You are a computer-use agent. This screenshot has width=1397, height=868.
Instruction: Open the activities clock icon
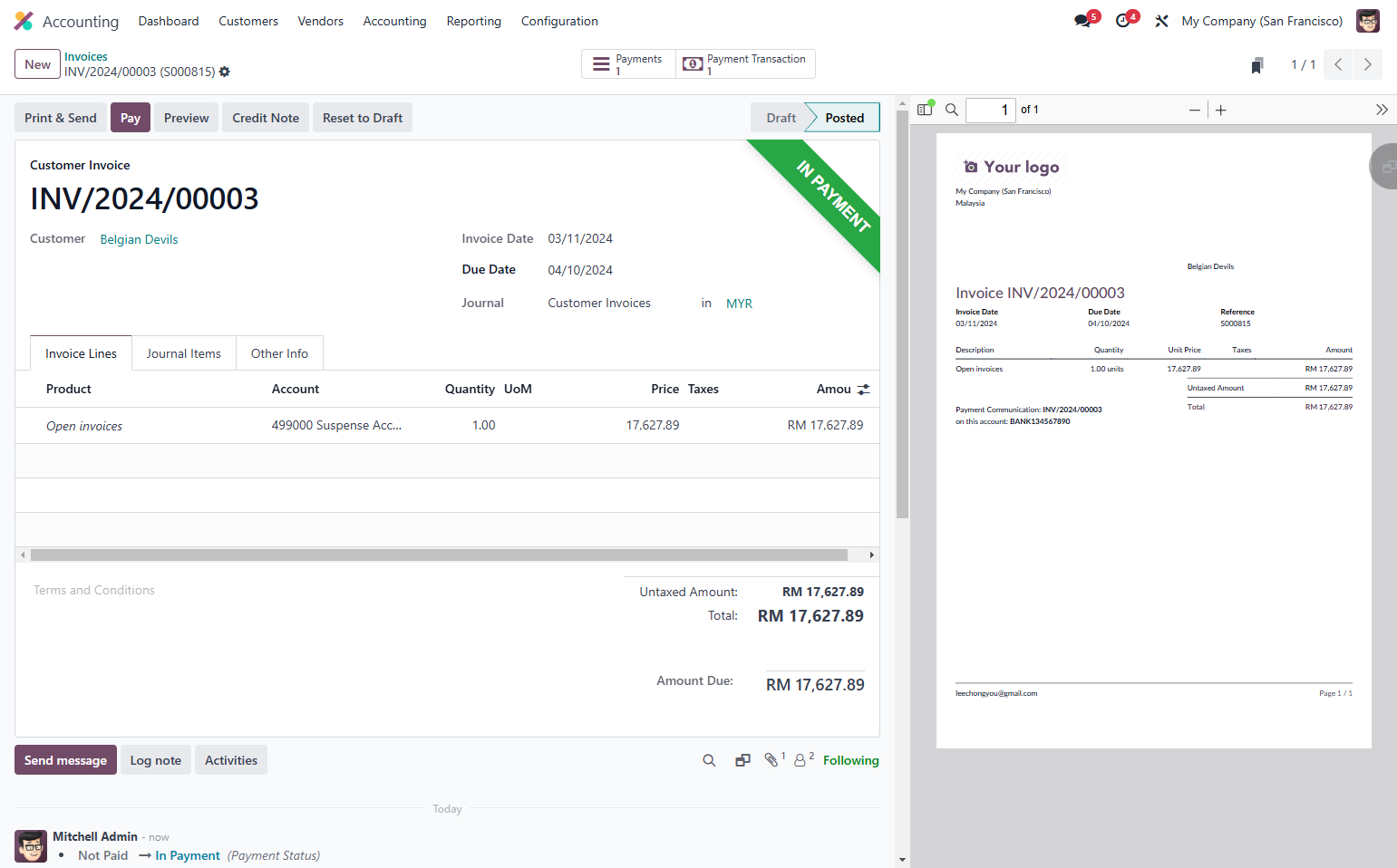pyautogui.click(x=1123, y=21)
